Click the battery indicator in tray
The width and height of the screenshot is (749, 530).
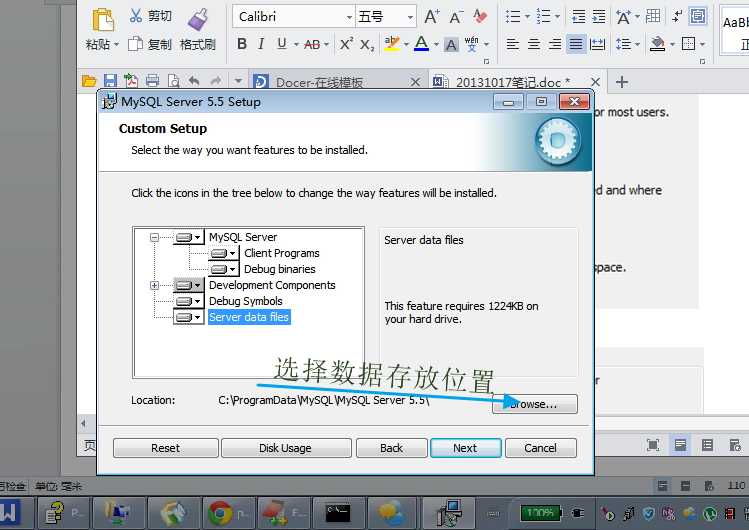(x=541, y=513)
